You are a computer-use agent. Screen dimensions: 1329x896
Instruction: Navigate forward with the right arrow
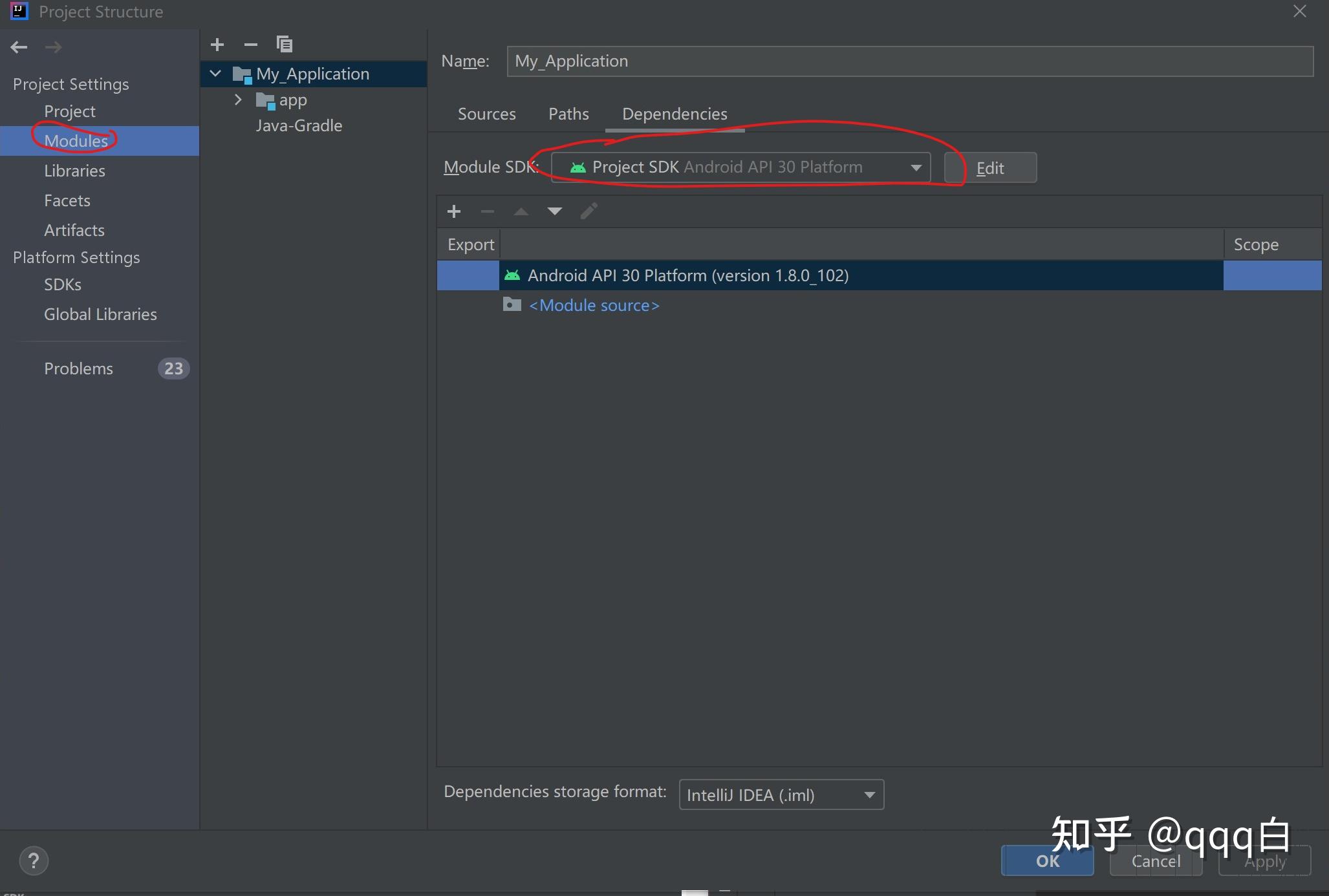(x=54, y=47)
